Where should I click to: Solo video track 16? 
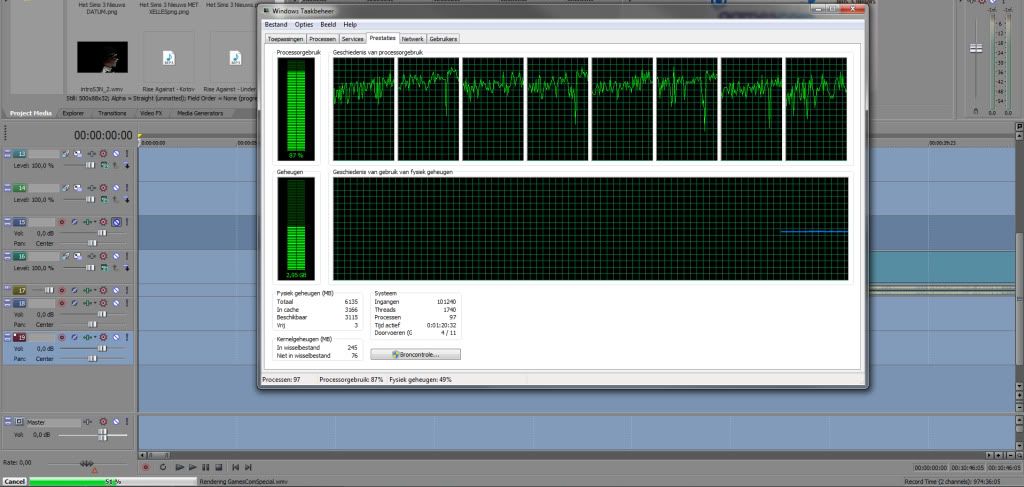127,256
